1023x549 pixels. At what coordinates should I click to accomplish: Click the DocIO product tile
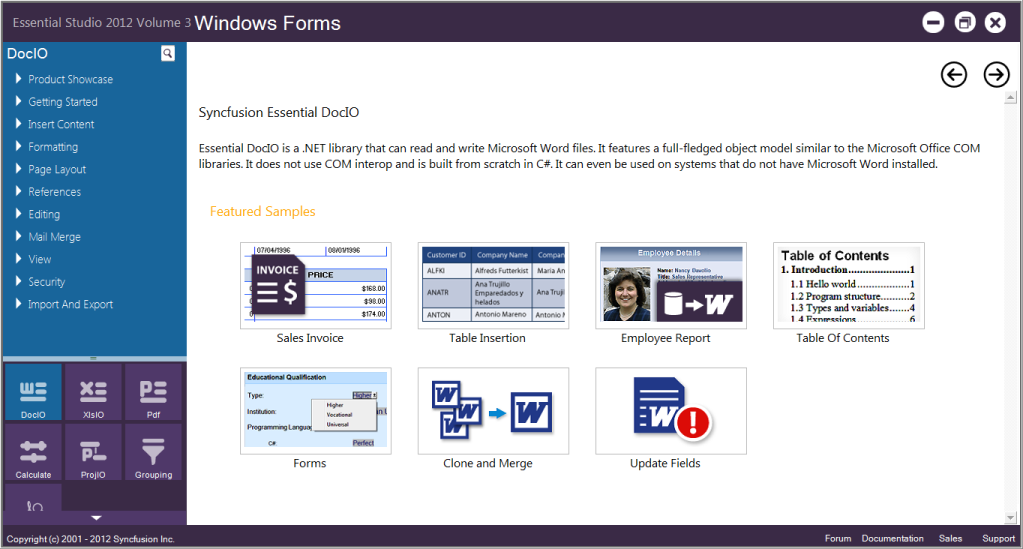[33, 392]
